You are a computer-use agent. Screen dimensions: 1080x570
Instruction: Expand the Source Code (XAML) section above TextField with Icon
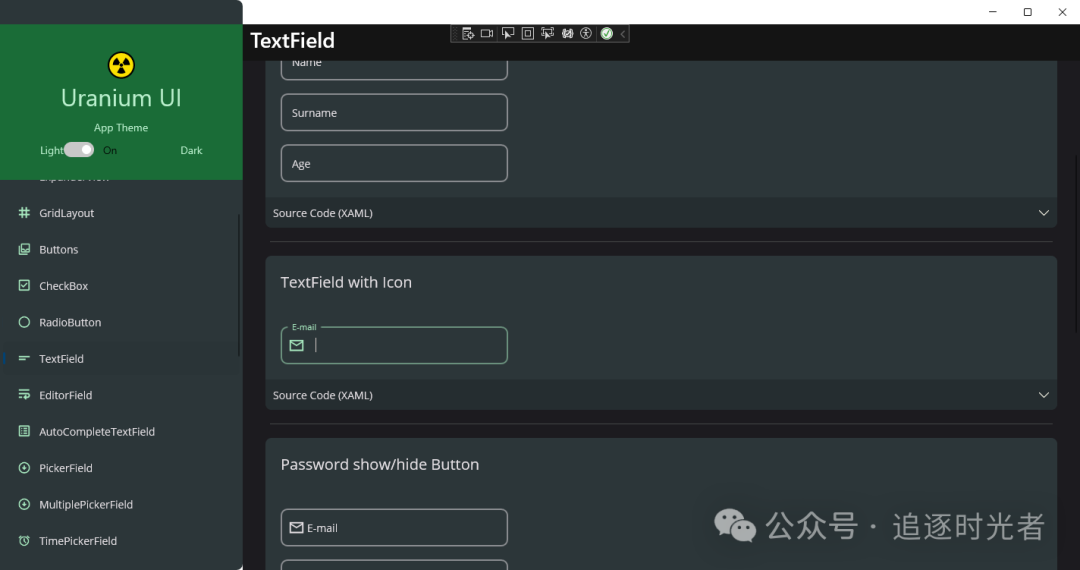coord(661,213)
